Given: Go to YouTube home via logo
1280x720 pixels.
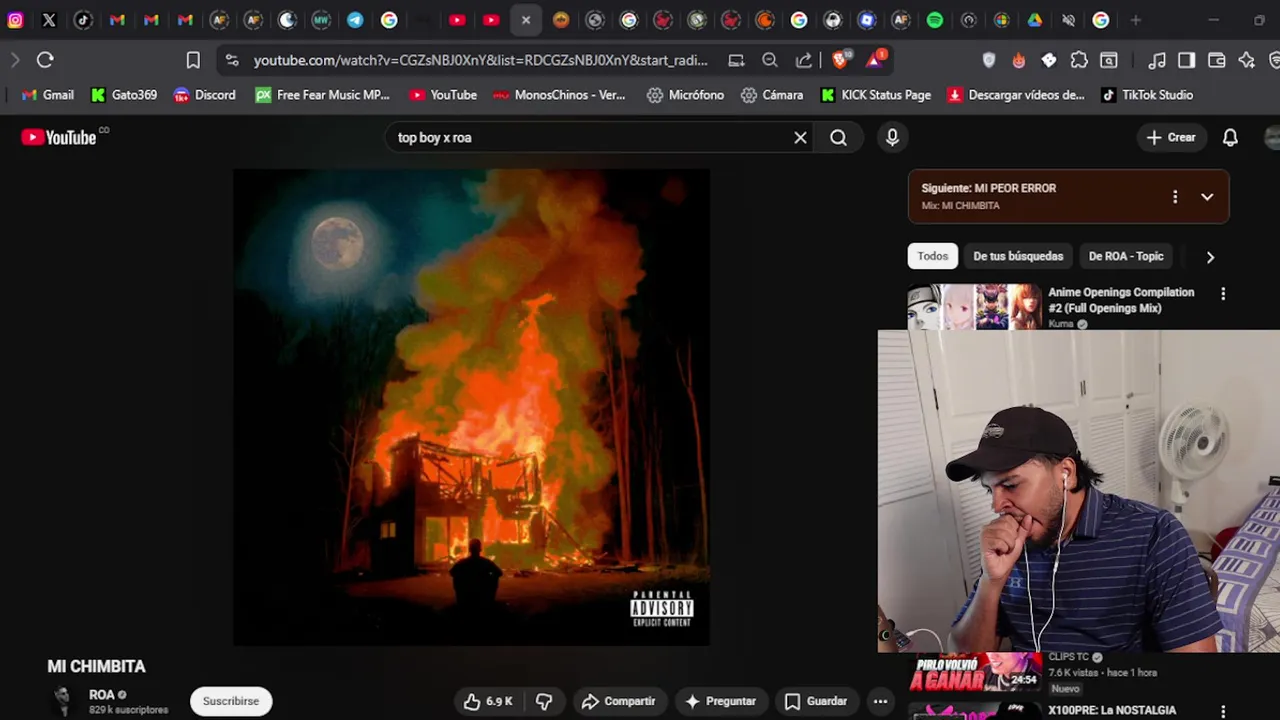Looking at the screenshot, I should [59, 138].
